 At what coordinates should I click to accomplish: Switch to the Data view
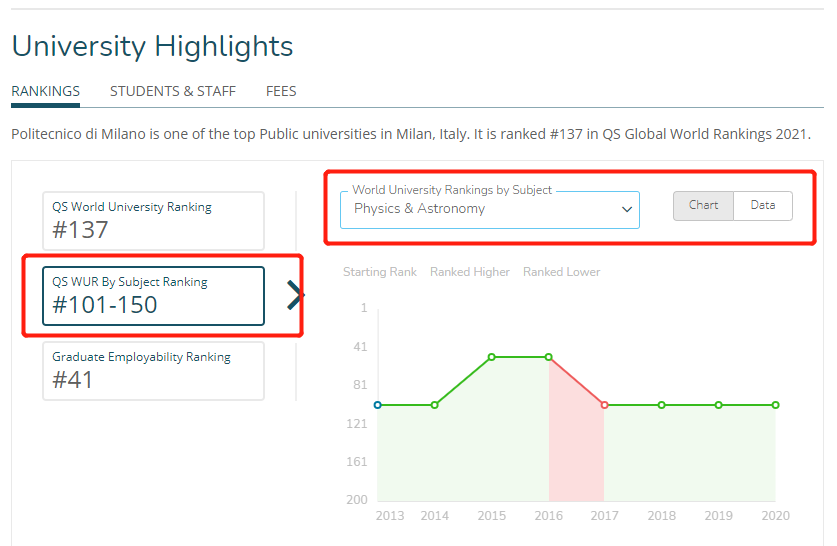coord(763,205)
